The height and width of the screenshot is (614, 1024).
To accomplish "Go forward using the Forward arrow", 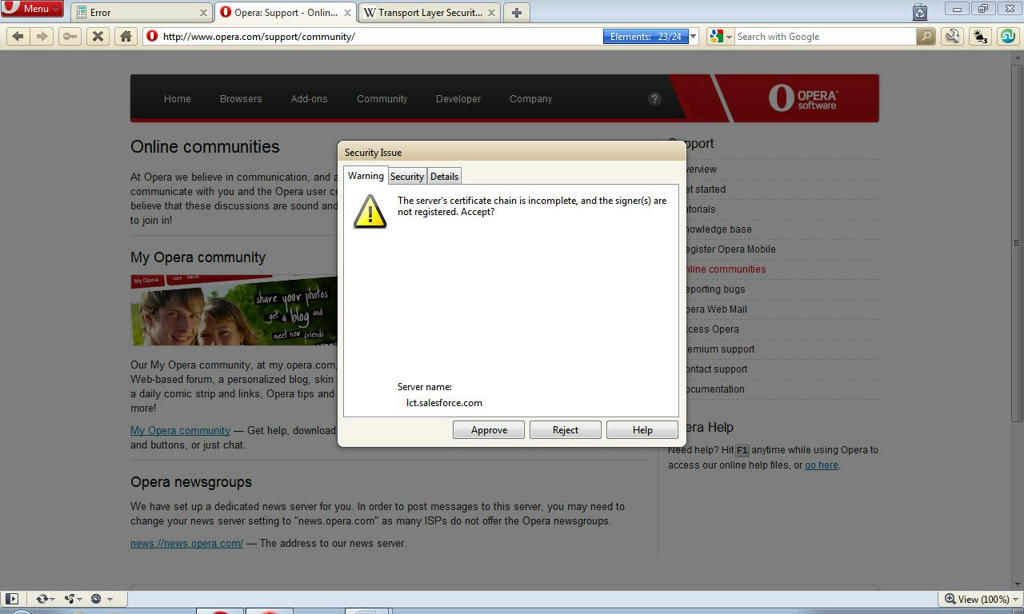I will 42,37.
